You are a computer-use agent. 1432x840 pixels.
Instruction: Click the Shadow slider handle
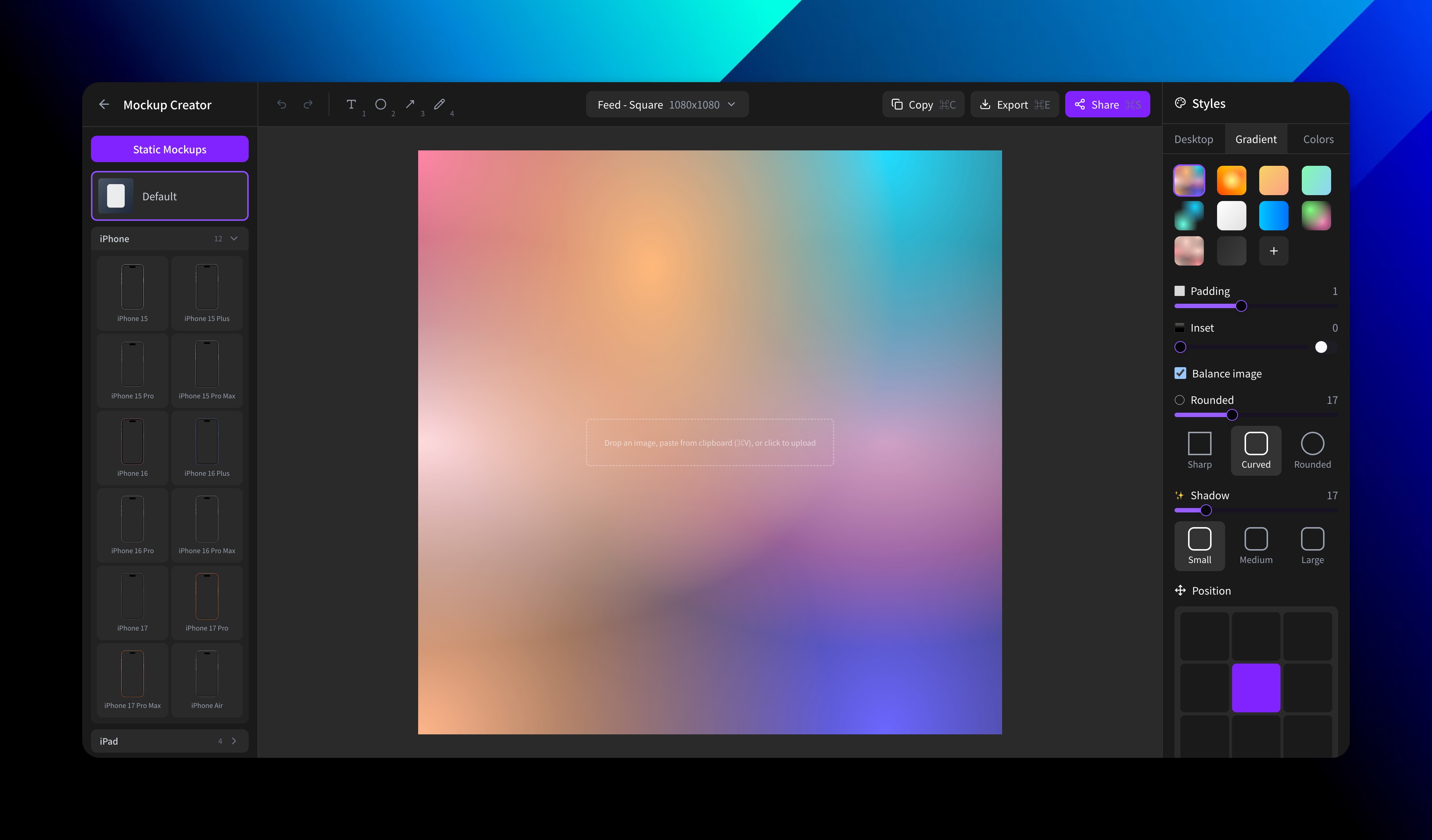1206,510
